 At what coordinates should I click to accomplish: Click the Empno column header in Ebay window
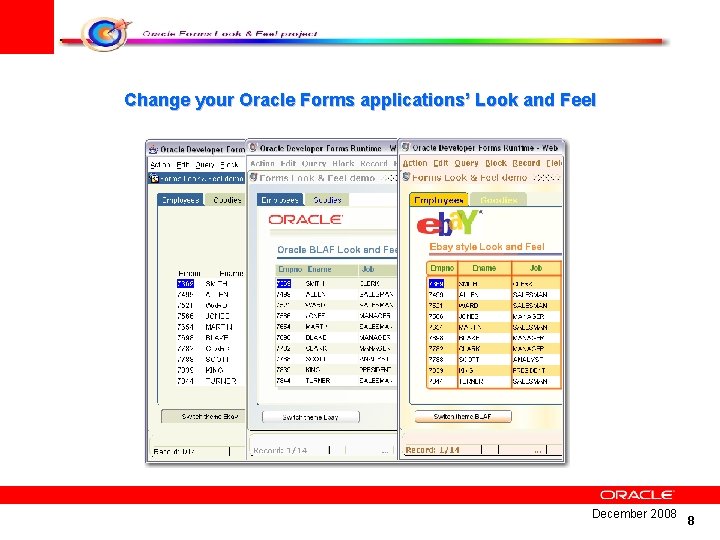[442, 268]
